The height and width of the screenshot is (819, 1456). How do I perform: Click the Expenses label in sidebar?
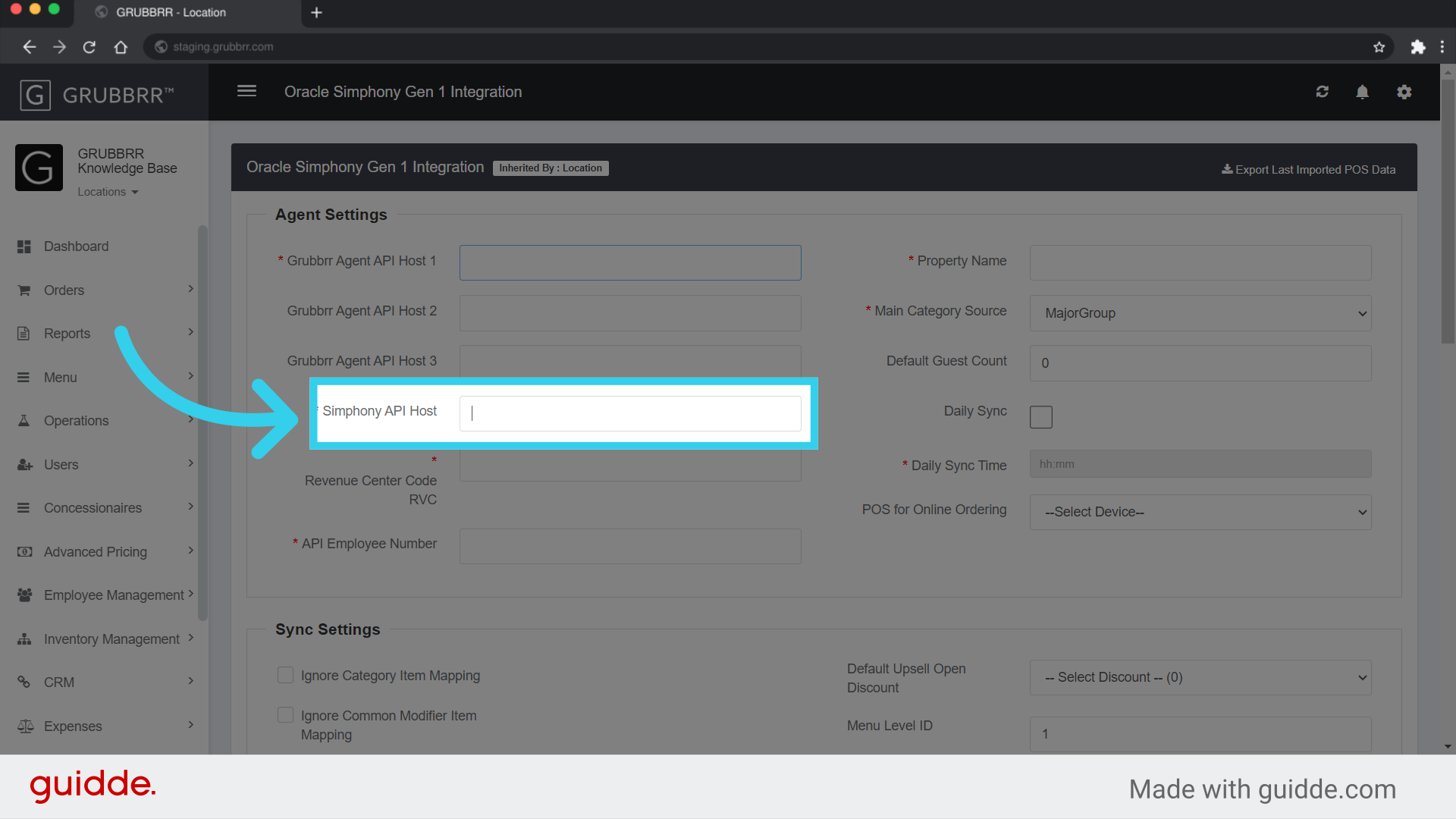(73, 726)
